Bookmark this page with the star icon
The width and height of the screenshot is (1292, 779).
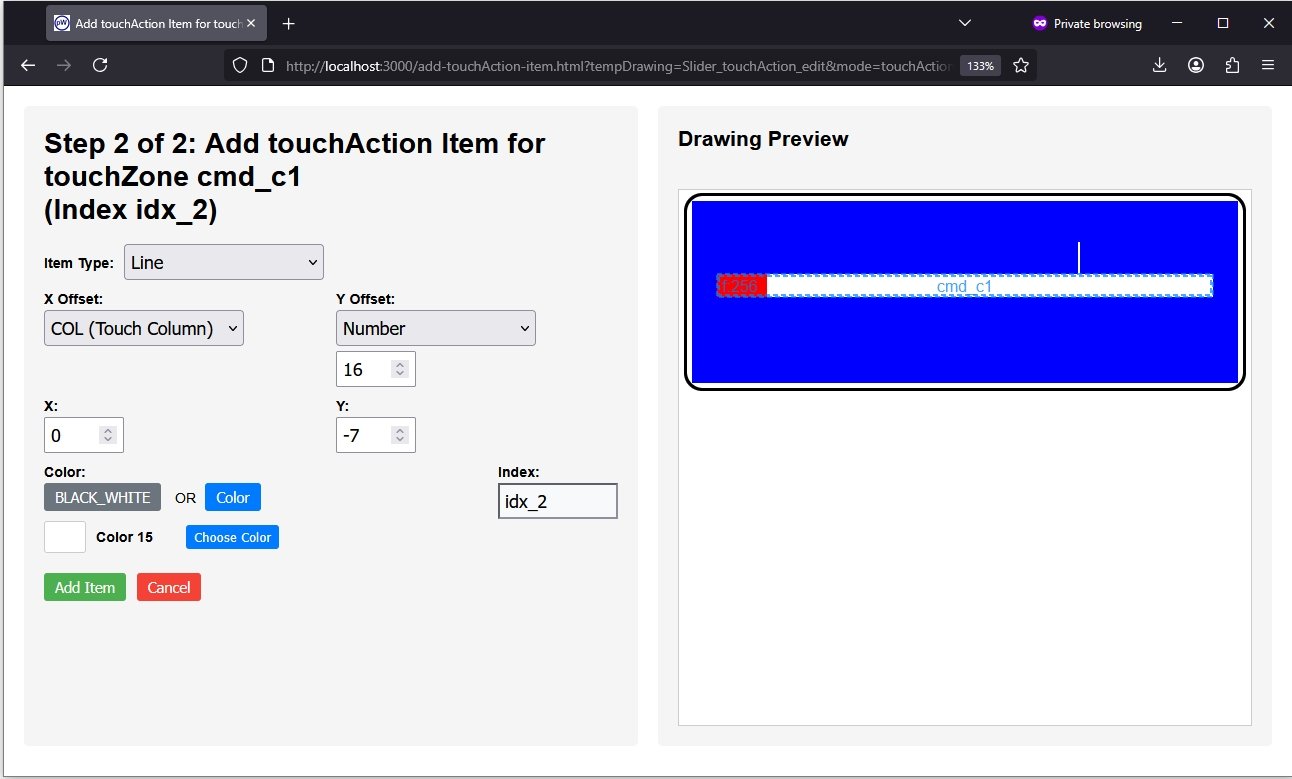[x=1021, y=65]
